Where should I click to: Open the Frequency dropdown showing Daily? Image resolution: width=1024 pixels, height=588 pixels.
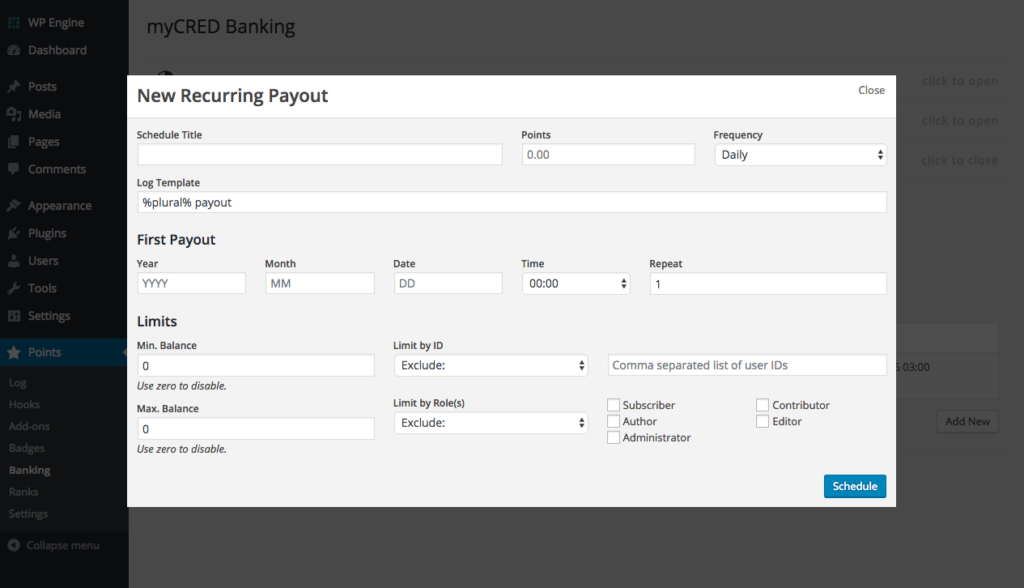798,154
